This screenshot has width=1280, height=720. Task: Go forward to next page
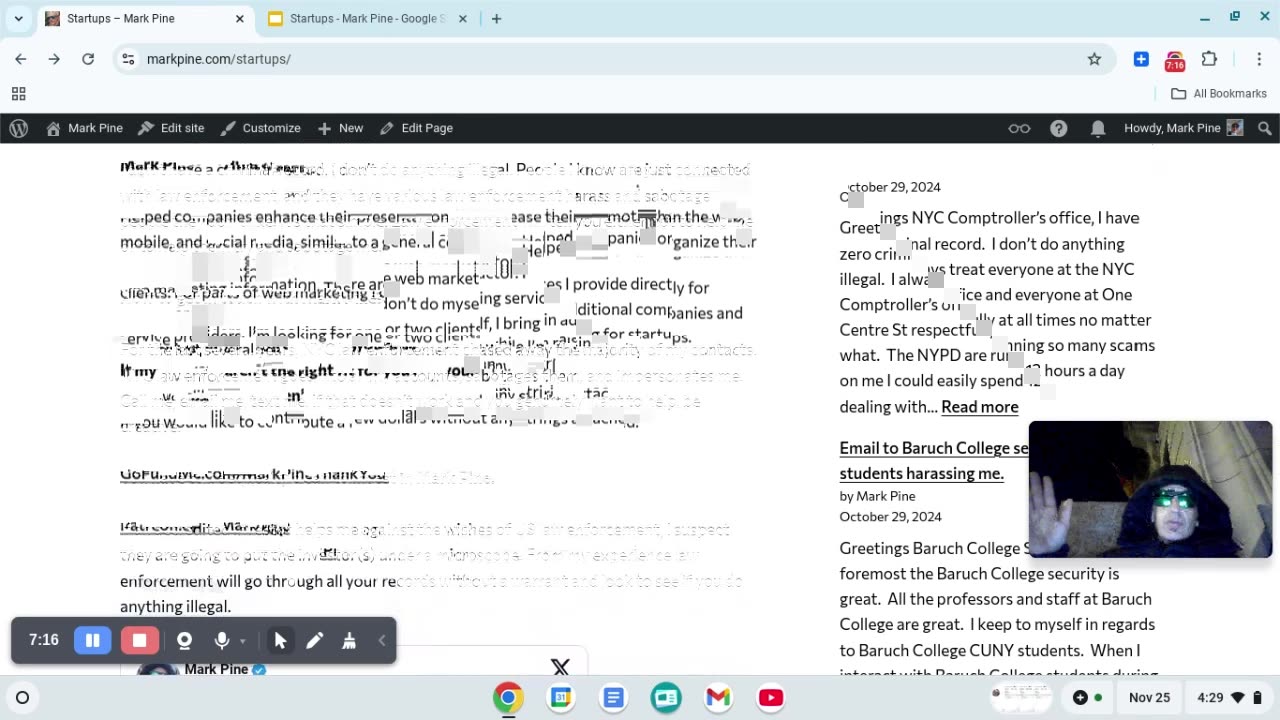[x=54, y=59]
